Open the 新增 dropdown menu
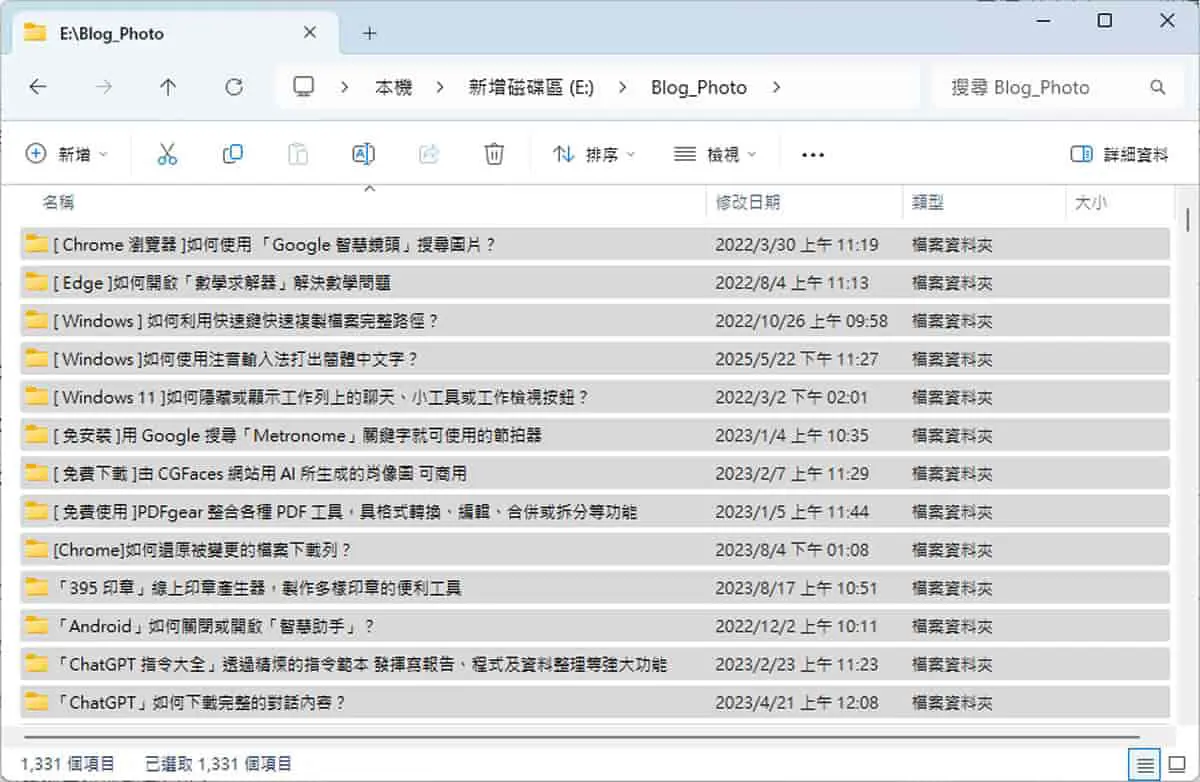Viewport: 1200px width, 782px height. 67,154
